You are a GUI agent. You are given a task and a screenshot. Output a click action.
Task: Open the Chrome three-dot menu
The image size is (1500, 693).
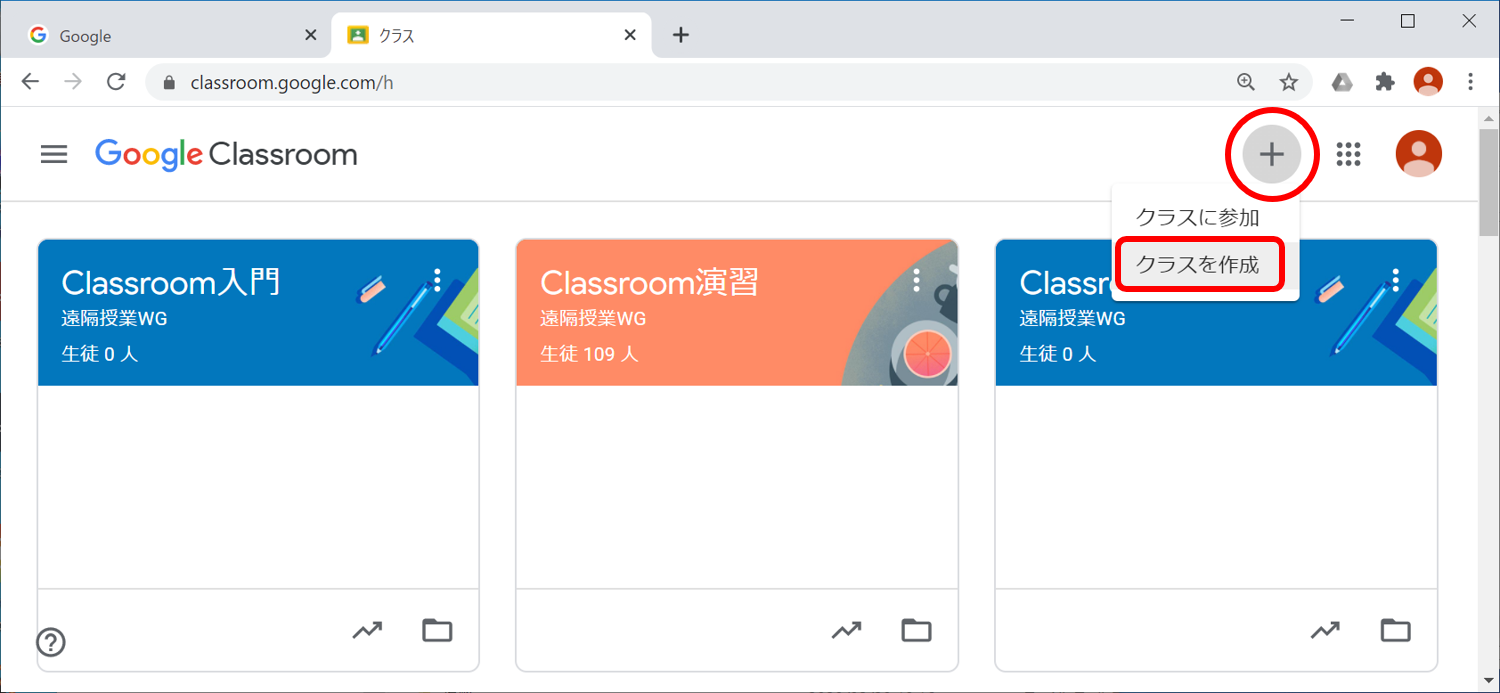[1470, 82]
